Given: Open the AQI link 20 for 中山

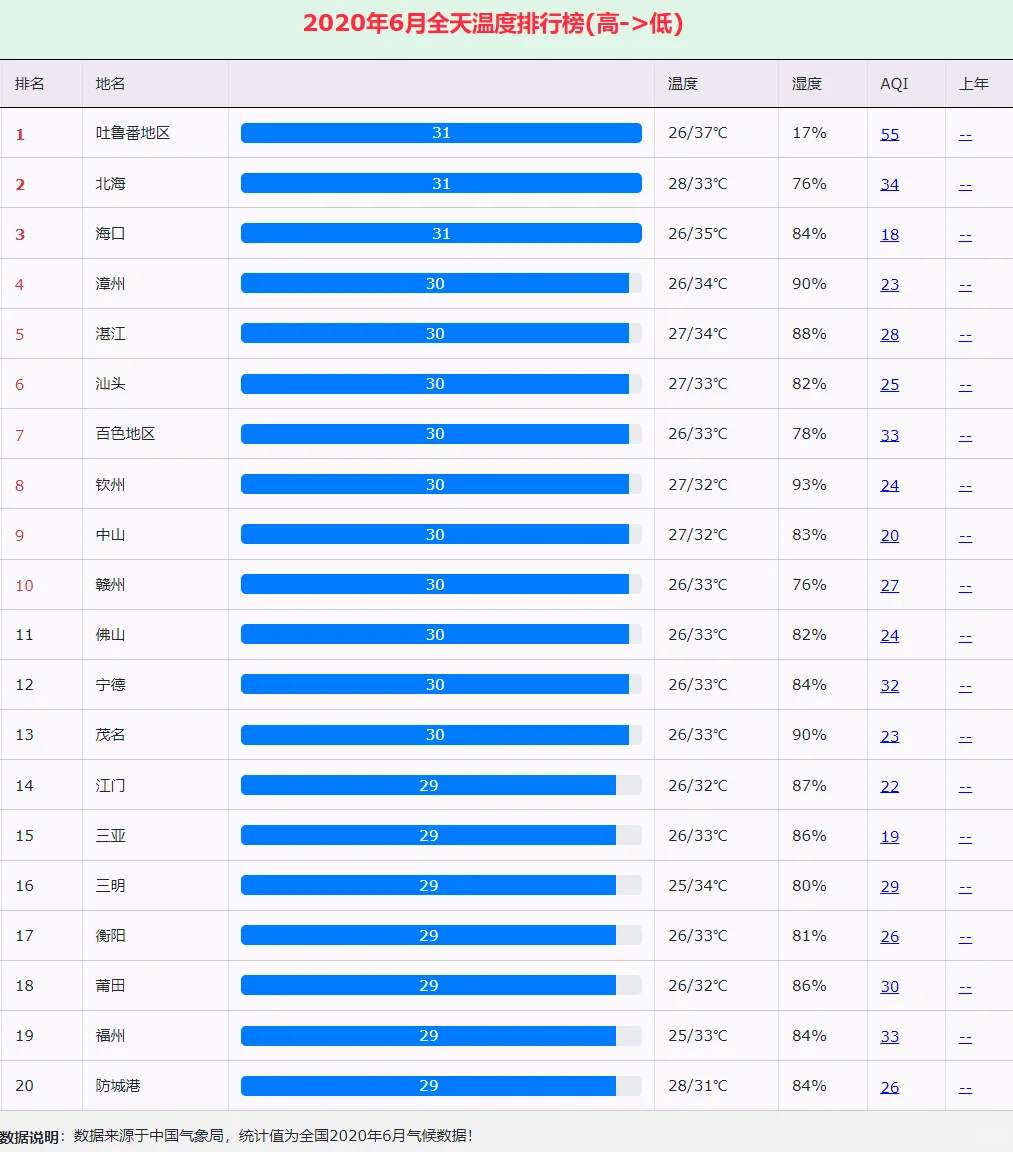Looking at the screenshot, I should coord(890,536).
